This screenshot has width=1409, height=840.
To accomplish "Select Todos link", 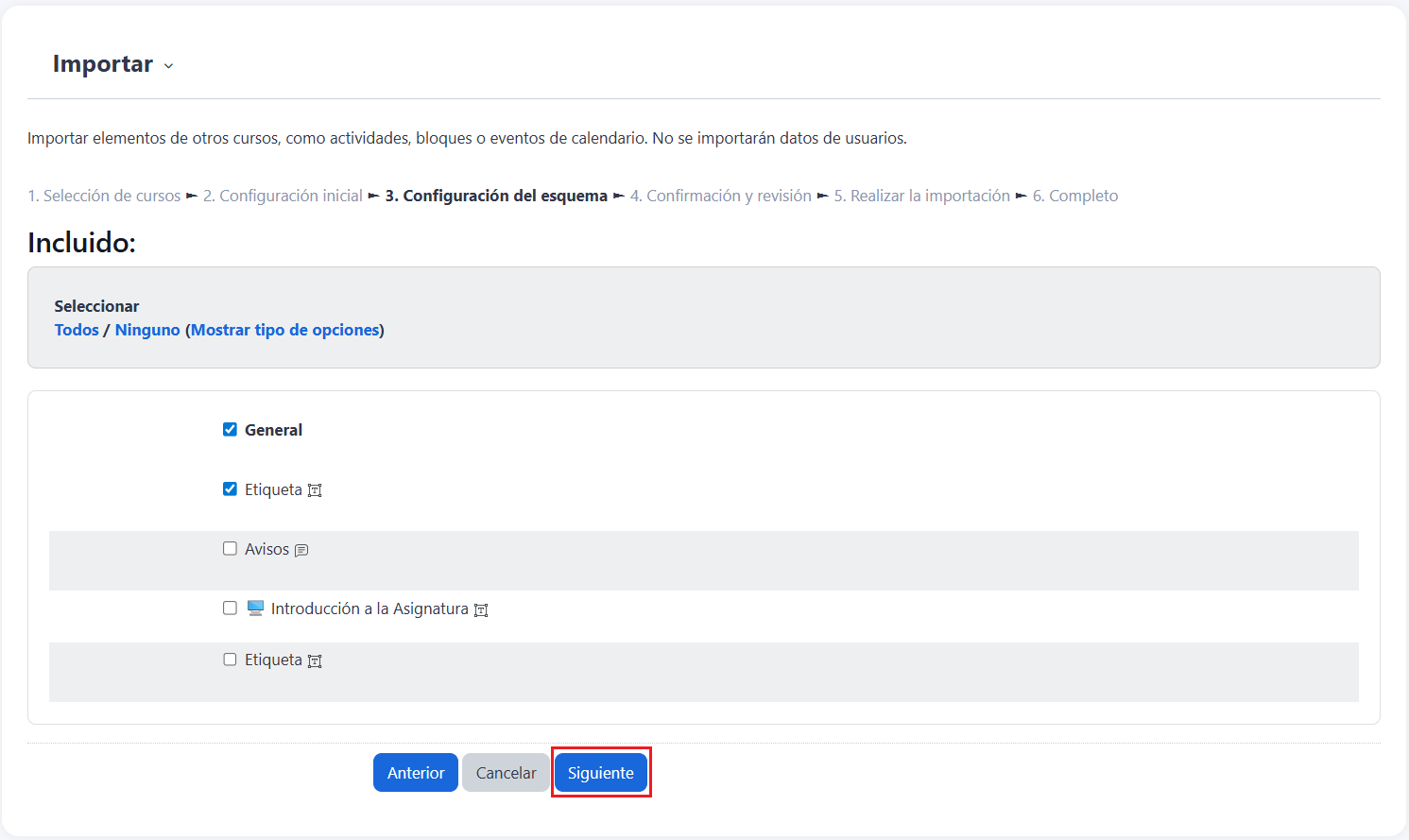I will point(77,330).
